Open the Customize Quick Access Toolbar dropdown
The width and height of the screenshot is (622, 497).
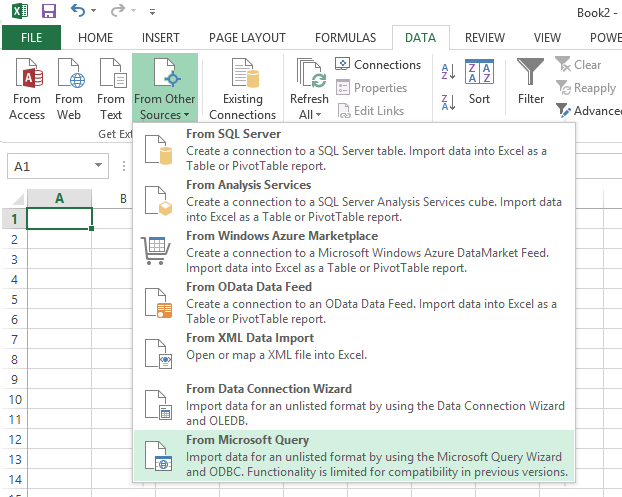click(152, 12)
